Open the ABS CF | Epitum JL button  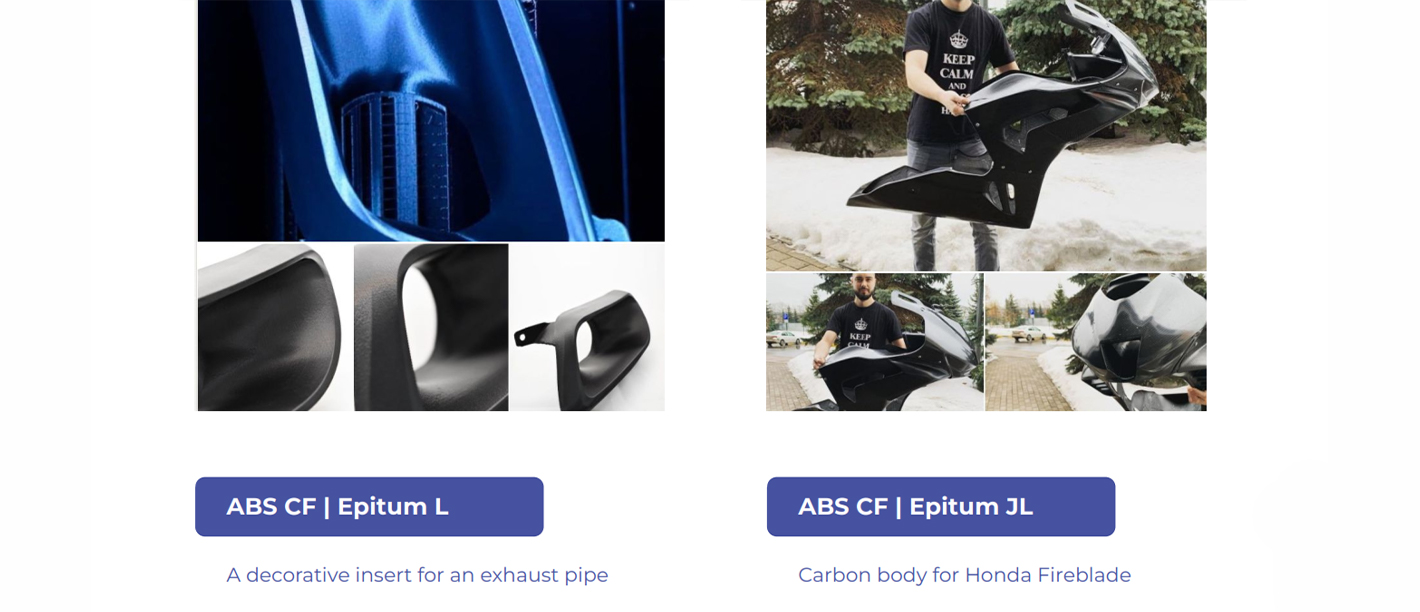[x=941, y=507]
